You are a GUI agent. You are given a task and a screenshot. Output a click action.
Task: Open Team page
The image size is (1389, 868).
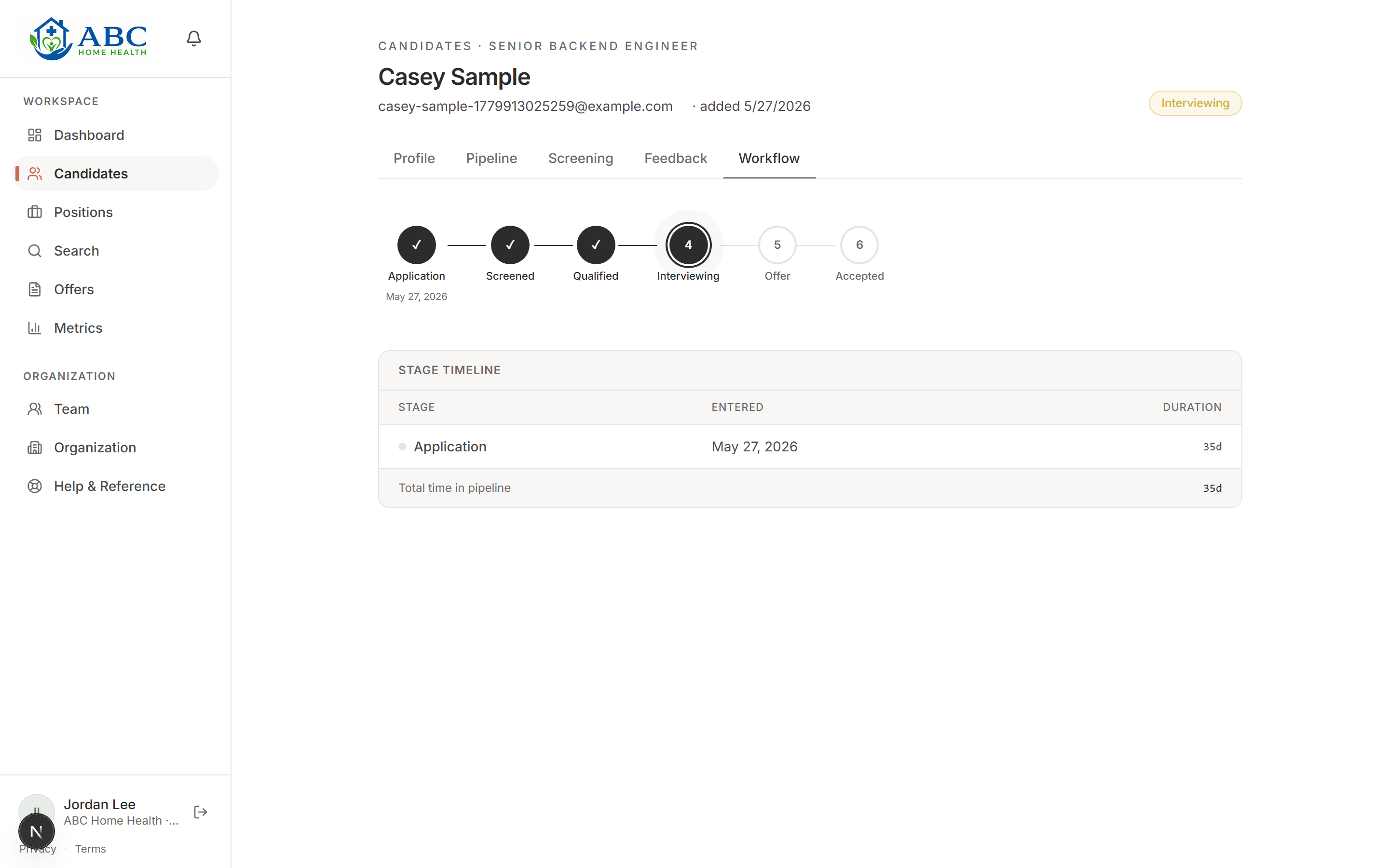tap(115, 409)
